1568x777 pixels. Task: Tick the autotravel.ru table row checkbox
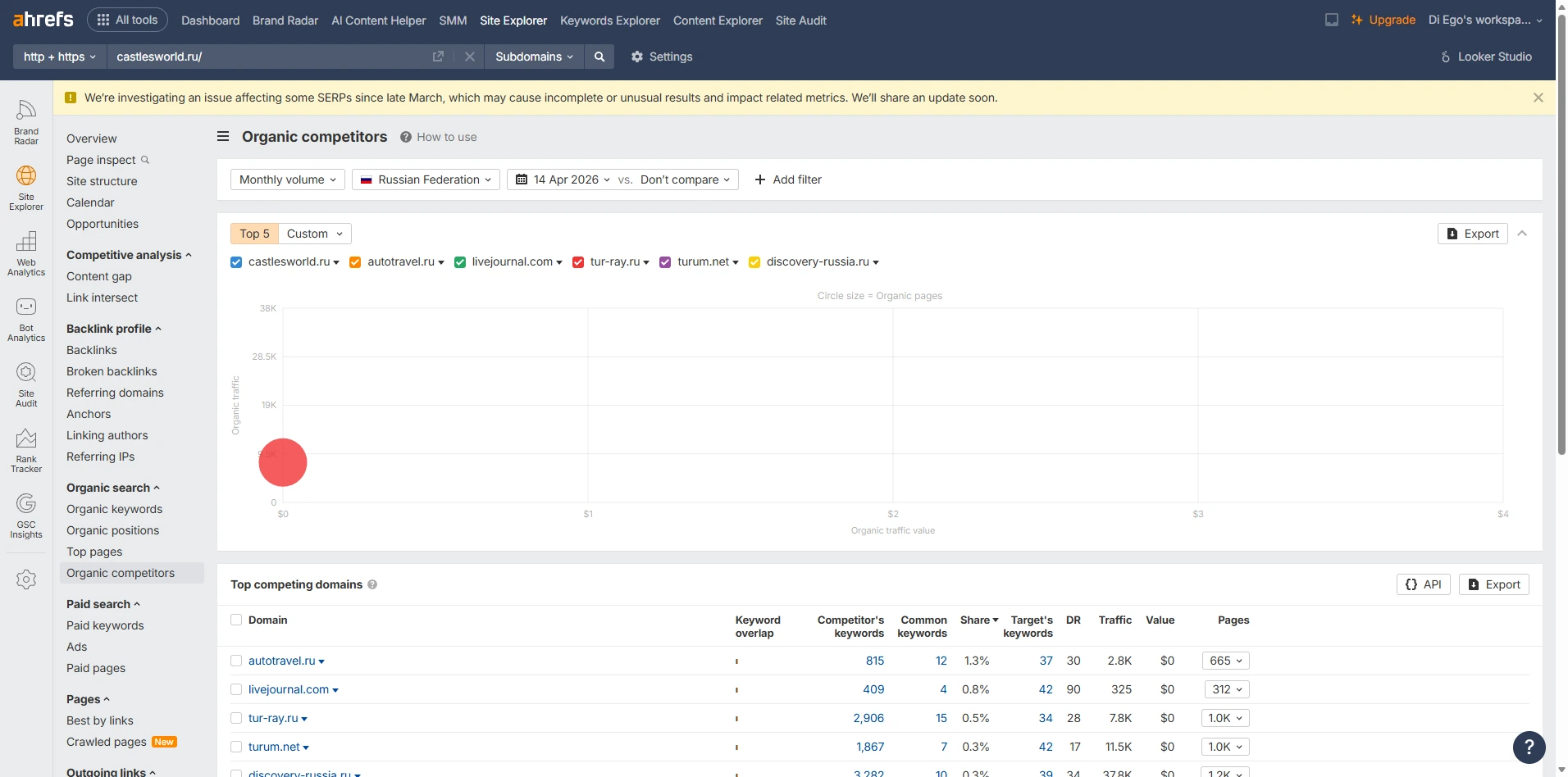click(236, 661)
